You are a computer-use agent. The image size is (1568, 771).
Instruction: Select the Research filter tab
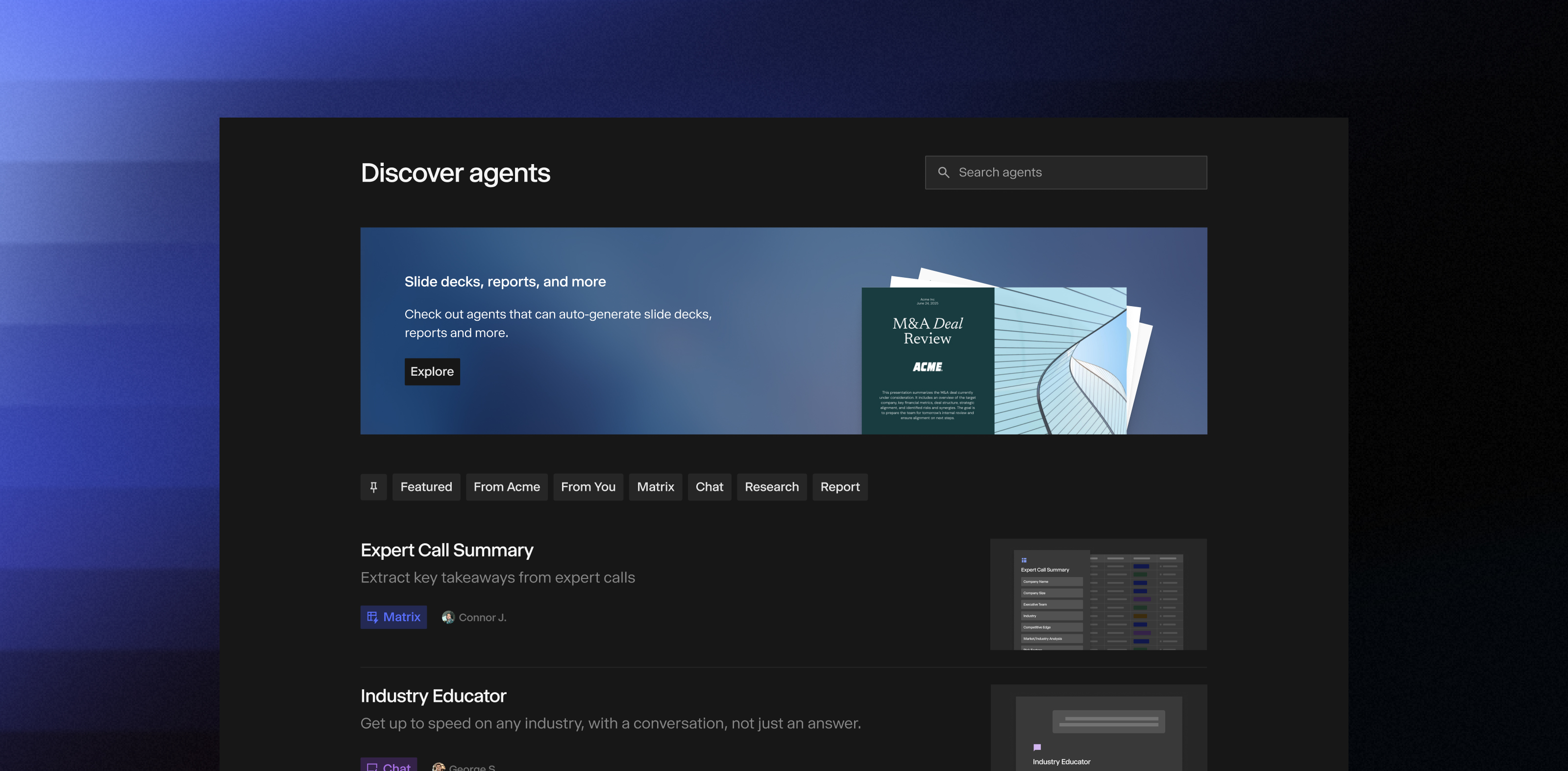coord(771,487)
